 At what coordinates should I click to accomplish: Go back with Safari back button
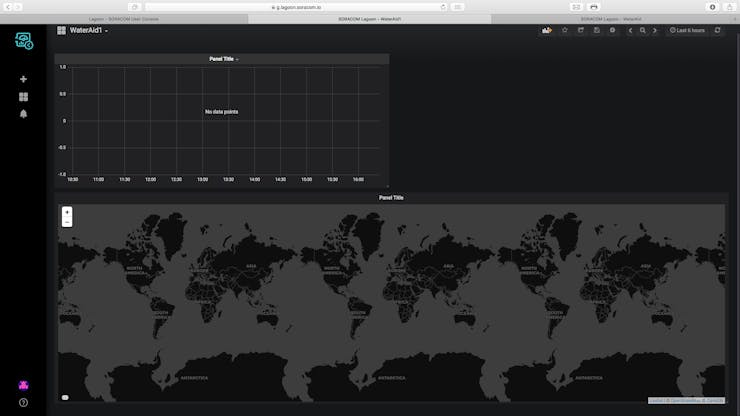8,7
